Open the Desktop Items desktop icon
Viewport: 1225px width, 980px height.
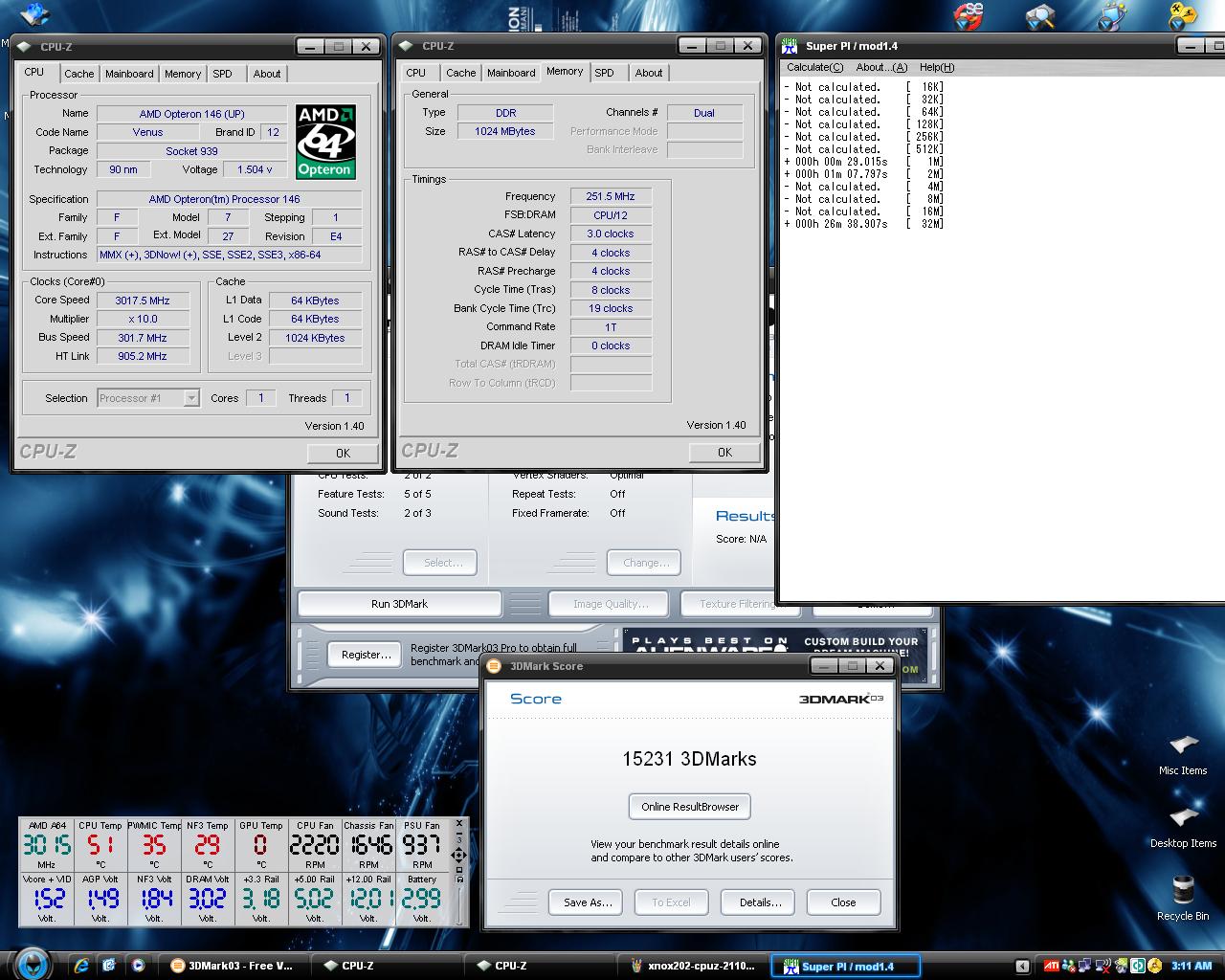[x=1183, y=827]
